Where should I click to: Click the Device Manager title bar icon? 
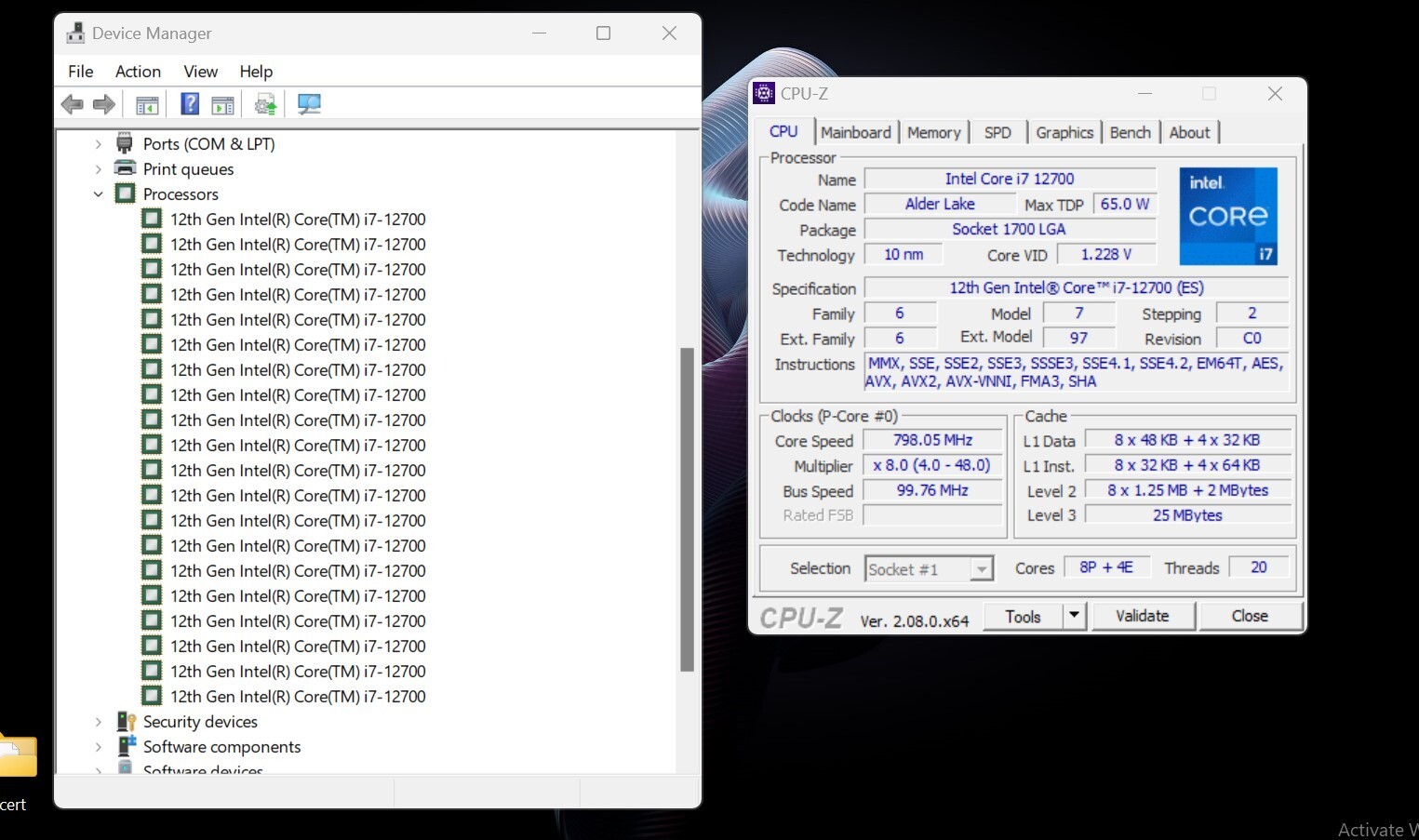point(75,33)
